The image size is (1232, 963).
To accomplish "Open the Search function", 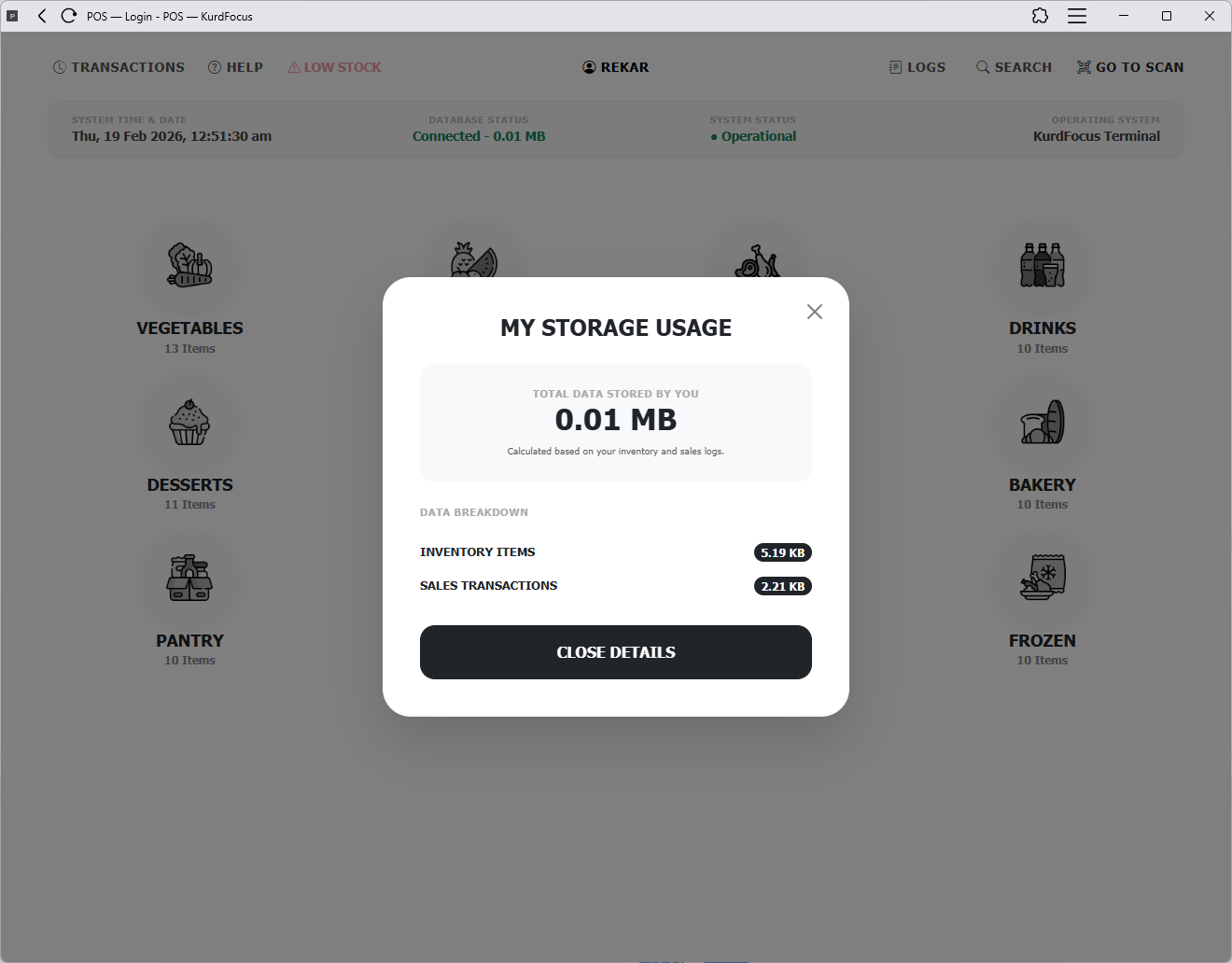I will tap(1014, 67).
